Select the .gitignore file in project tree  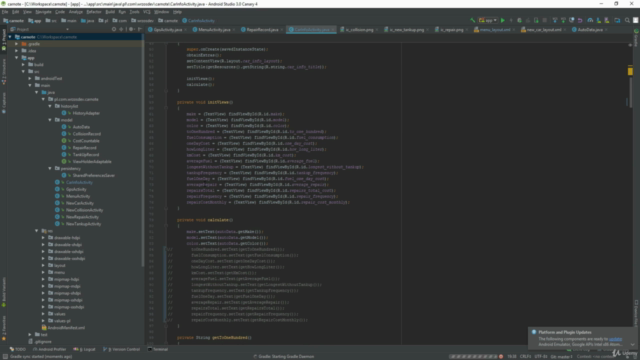(43, 342)
